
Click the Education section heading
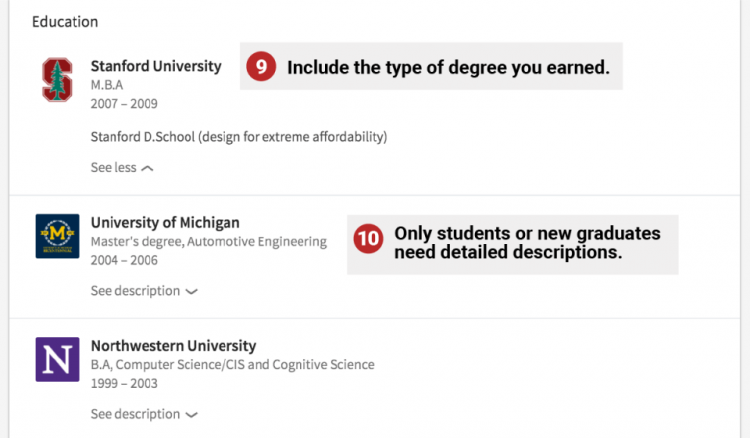tap(65, 21)
